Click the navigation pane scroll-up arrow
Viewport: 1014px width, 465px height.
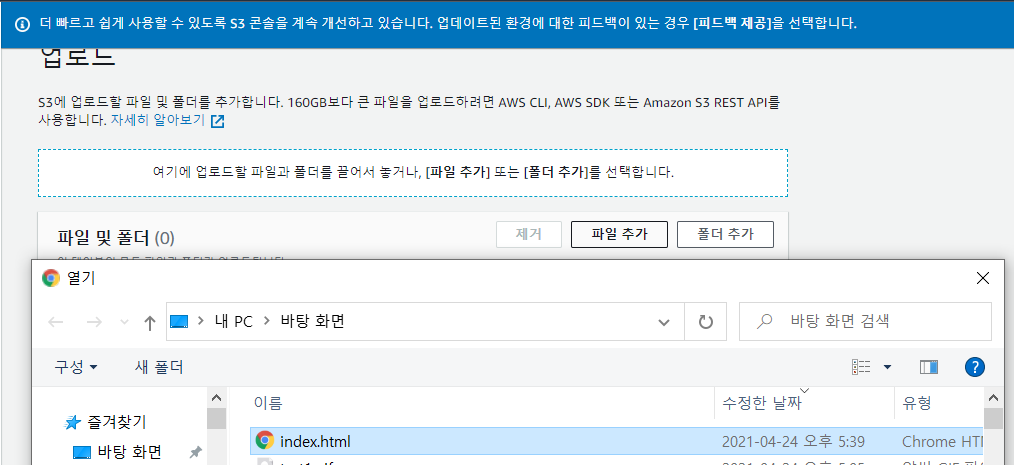217,398
